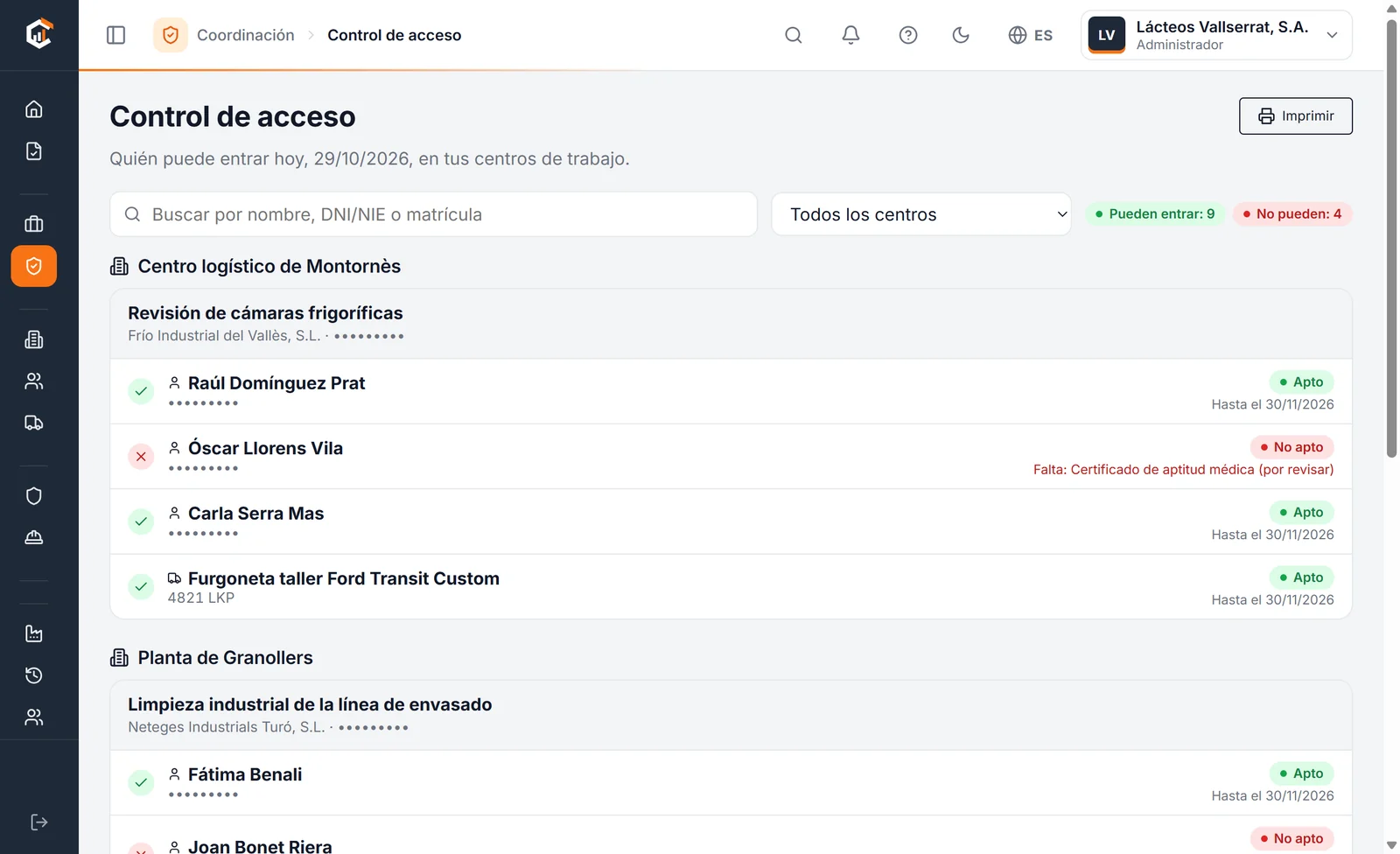Toggle dark mode with the moon icon

point(961,35)
